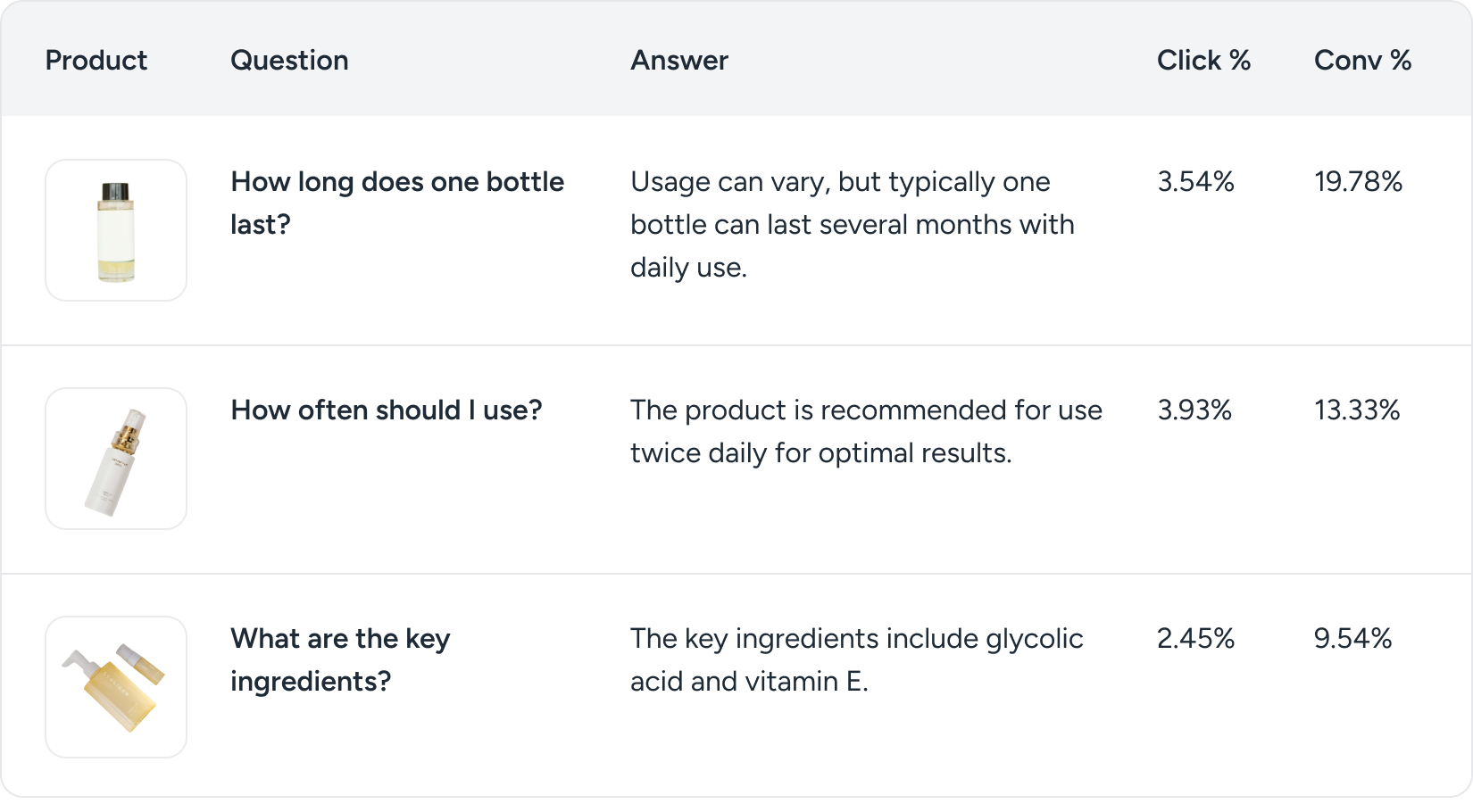Select the 3.54% click rate value
The height and width of the screenshot is (812, 1473).
pyautogui.click(x=1194, y=182)
